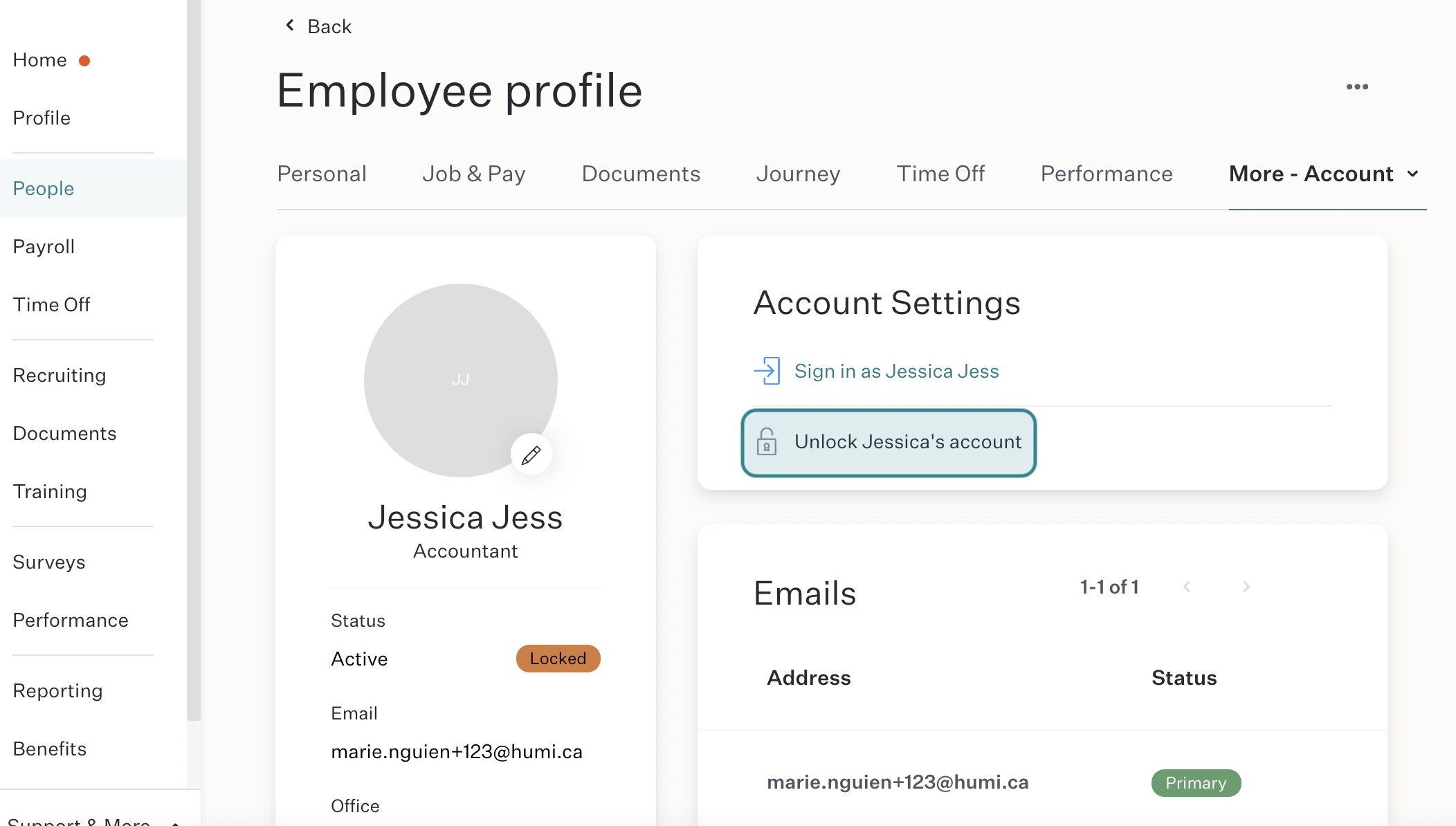Open the Documents profile tab
This screenshot has width=1456, height=826.
tap(641, 174)
